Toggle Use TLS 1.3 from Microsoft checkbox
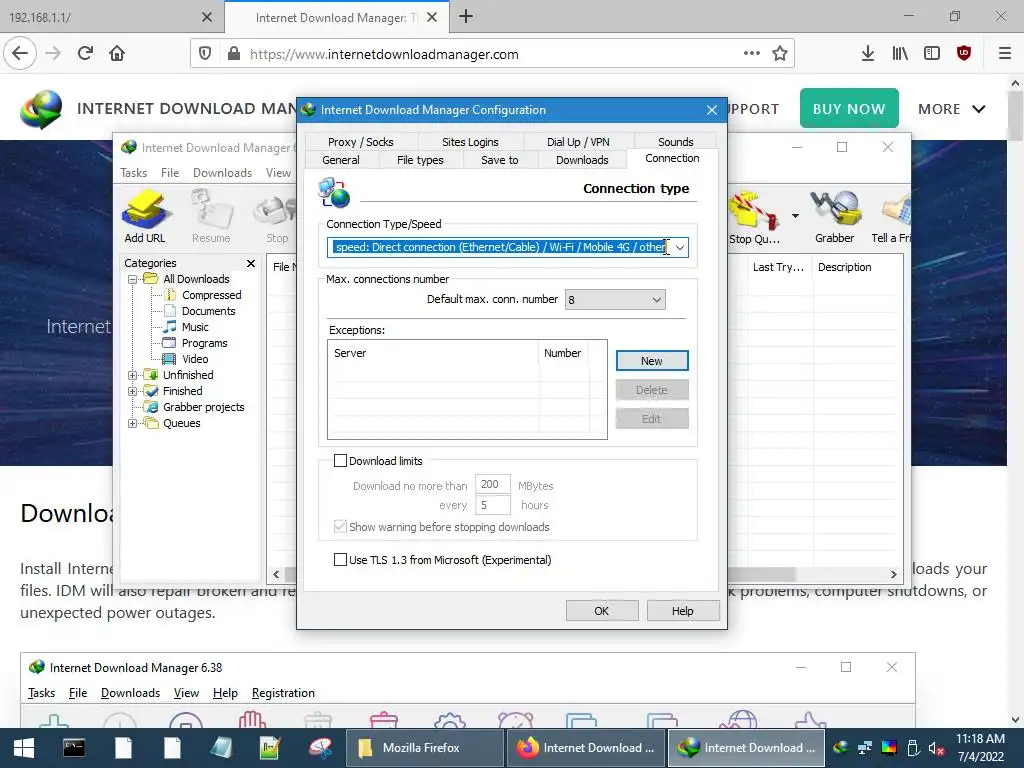The image size is (1024, 768). tap(340, 560)
